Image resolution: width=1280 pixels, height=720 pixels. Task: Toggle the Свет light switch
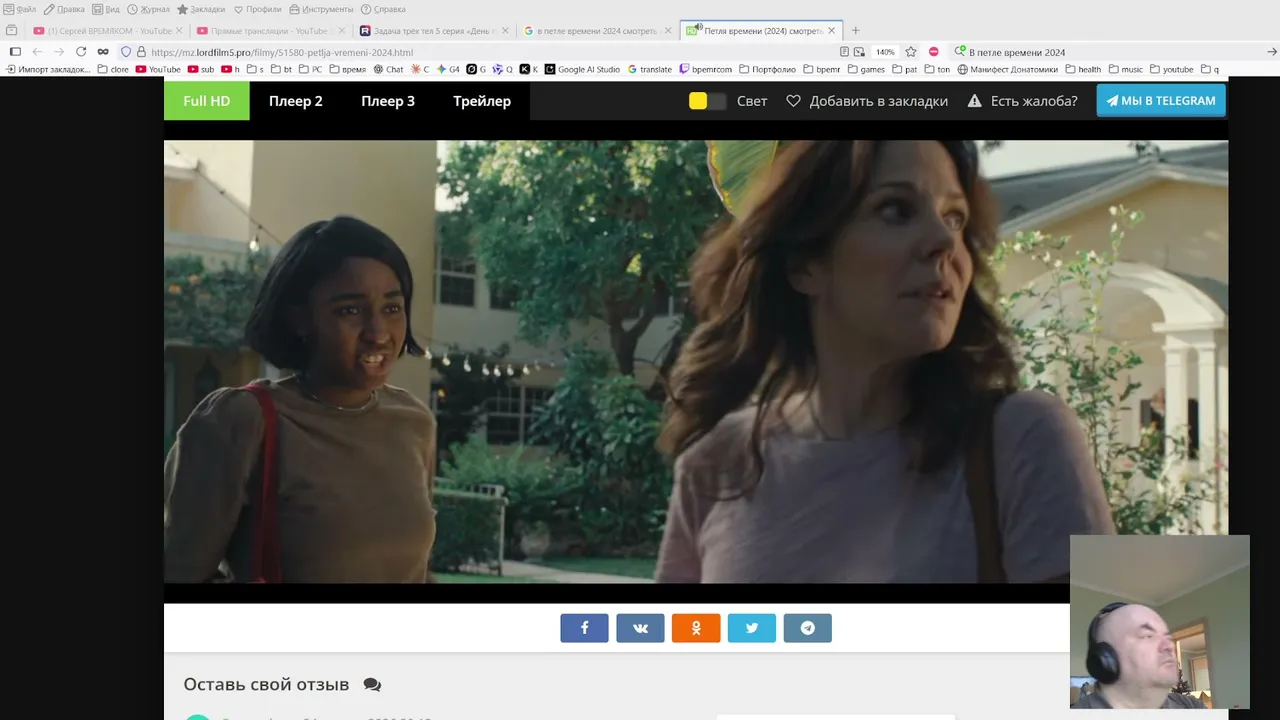pos(707,101)
